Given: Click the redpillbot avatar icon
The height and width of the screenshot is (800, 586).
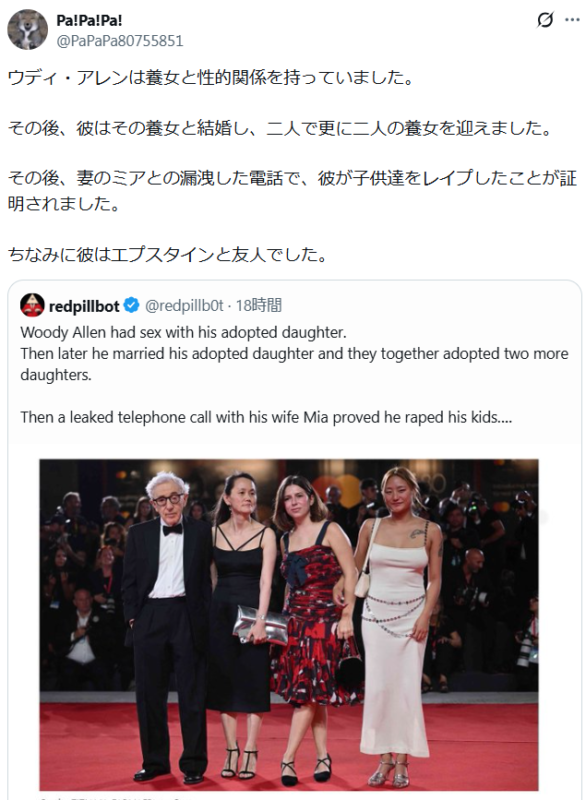Looking at the screenshot, I should pos(32,305).
